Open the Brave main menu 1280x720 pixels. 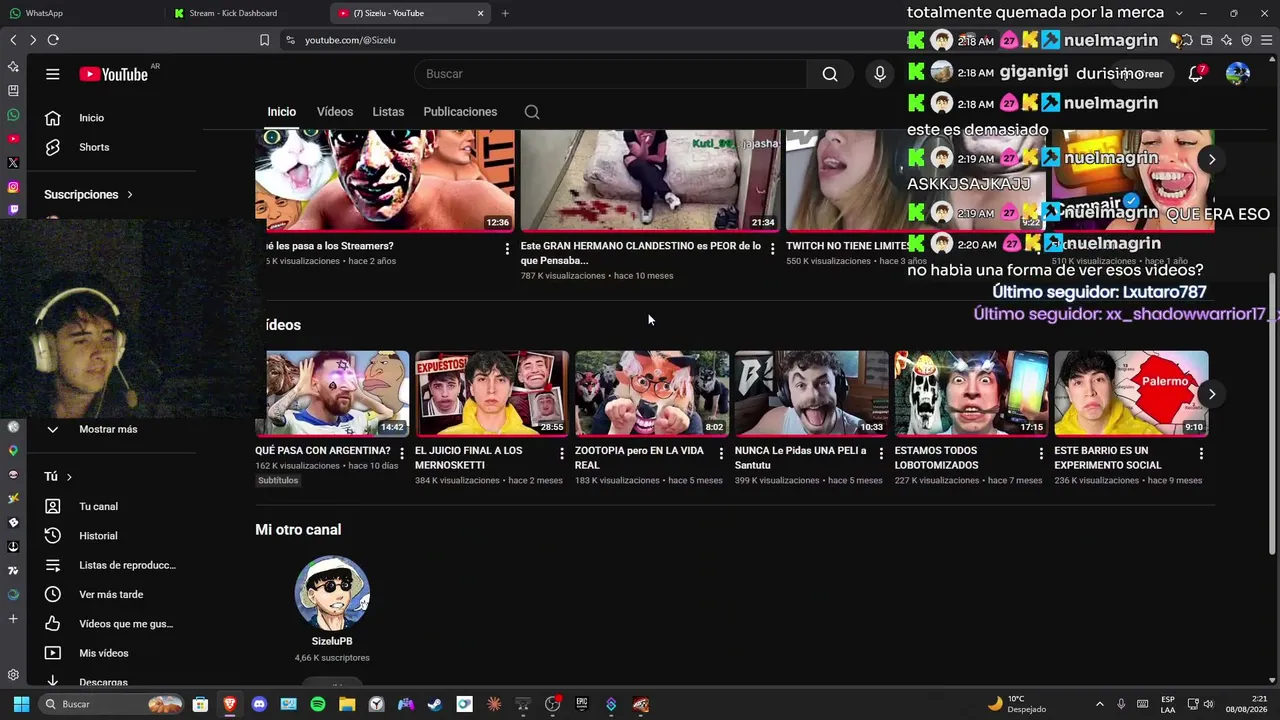coord(1265,40)
